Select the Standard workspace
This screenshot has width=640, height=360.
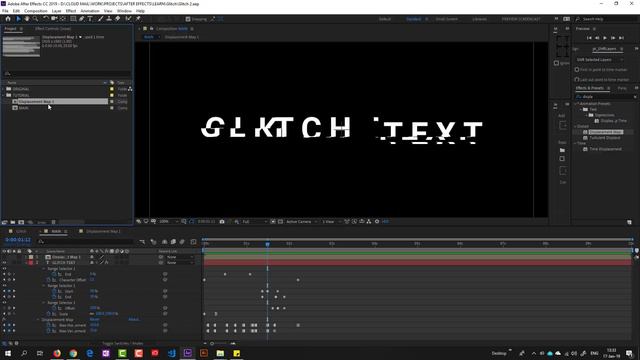pyautogui.click(x=413, y=19)
